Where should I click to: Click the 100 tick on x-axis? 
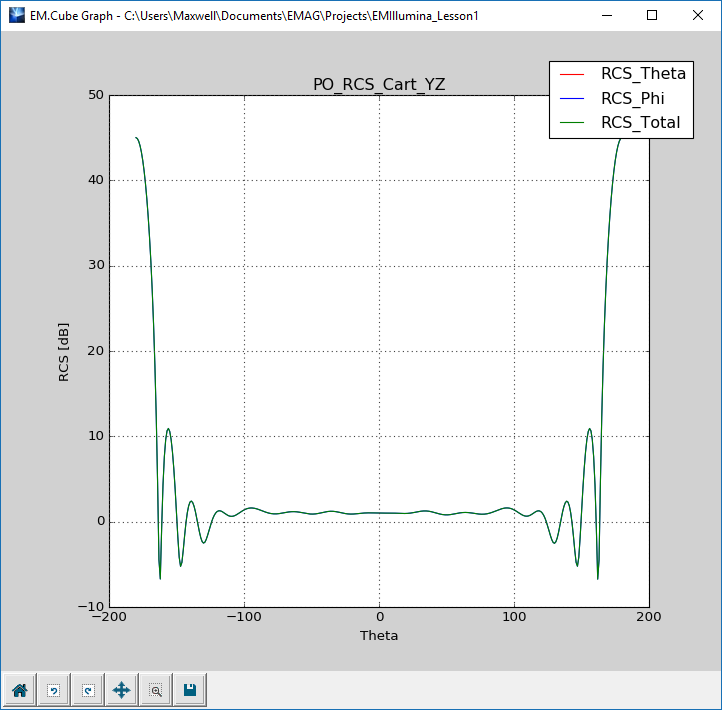(514, 617)
